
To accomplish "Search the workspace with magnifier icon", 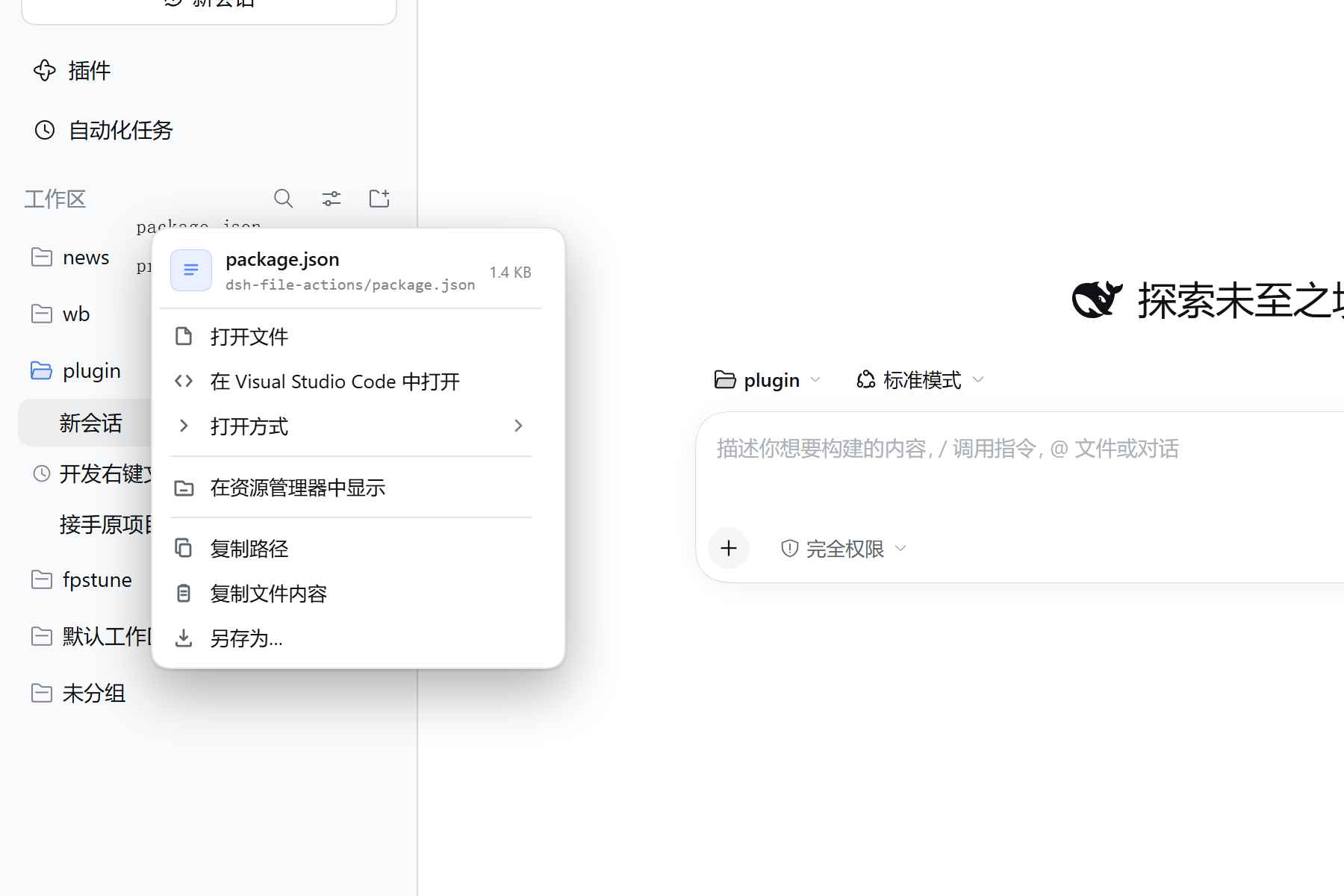I will [283, 199].
